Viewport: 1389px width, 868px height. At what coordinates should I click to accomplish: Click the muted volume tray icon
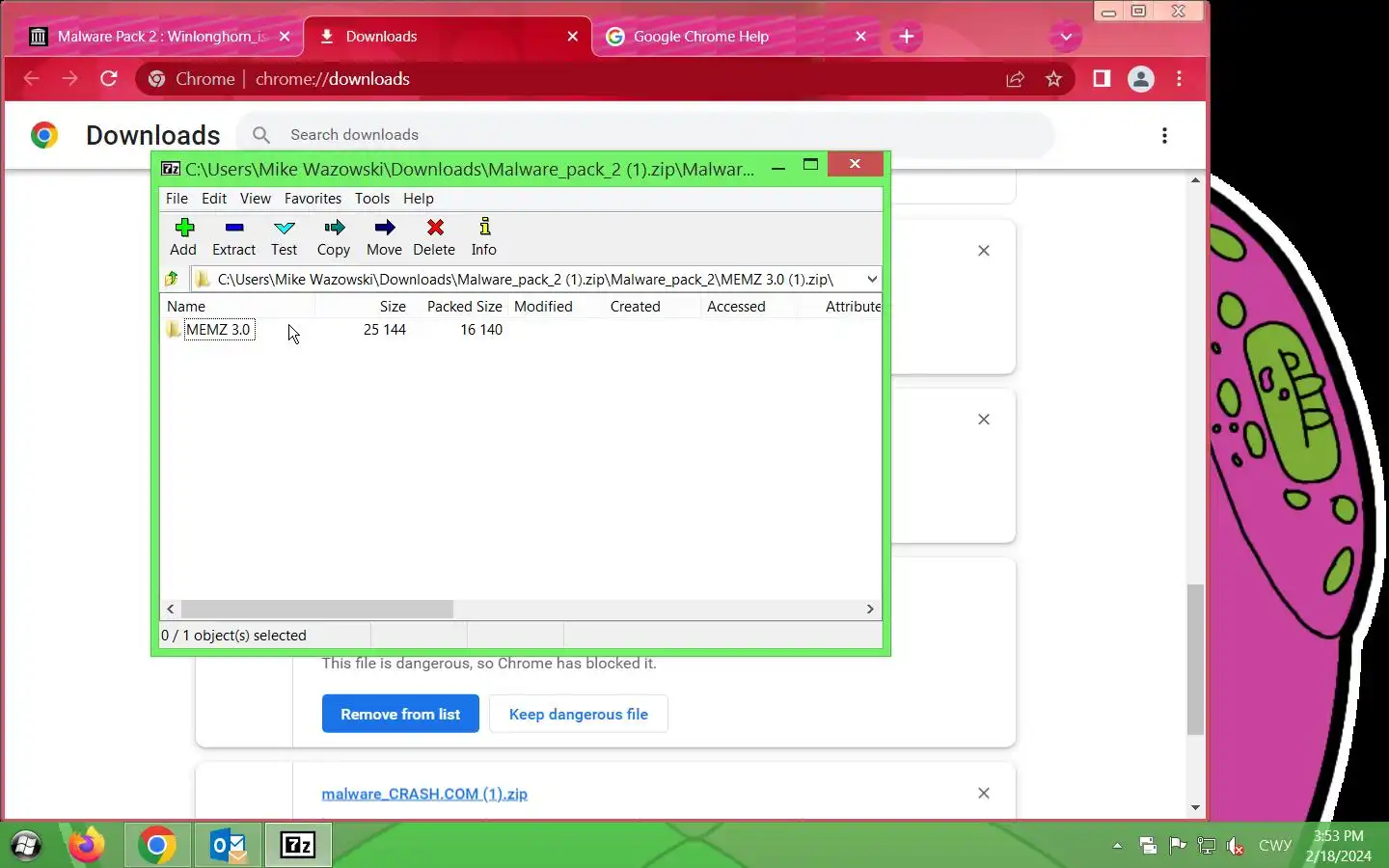click(1235, 846)
